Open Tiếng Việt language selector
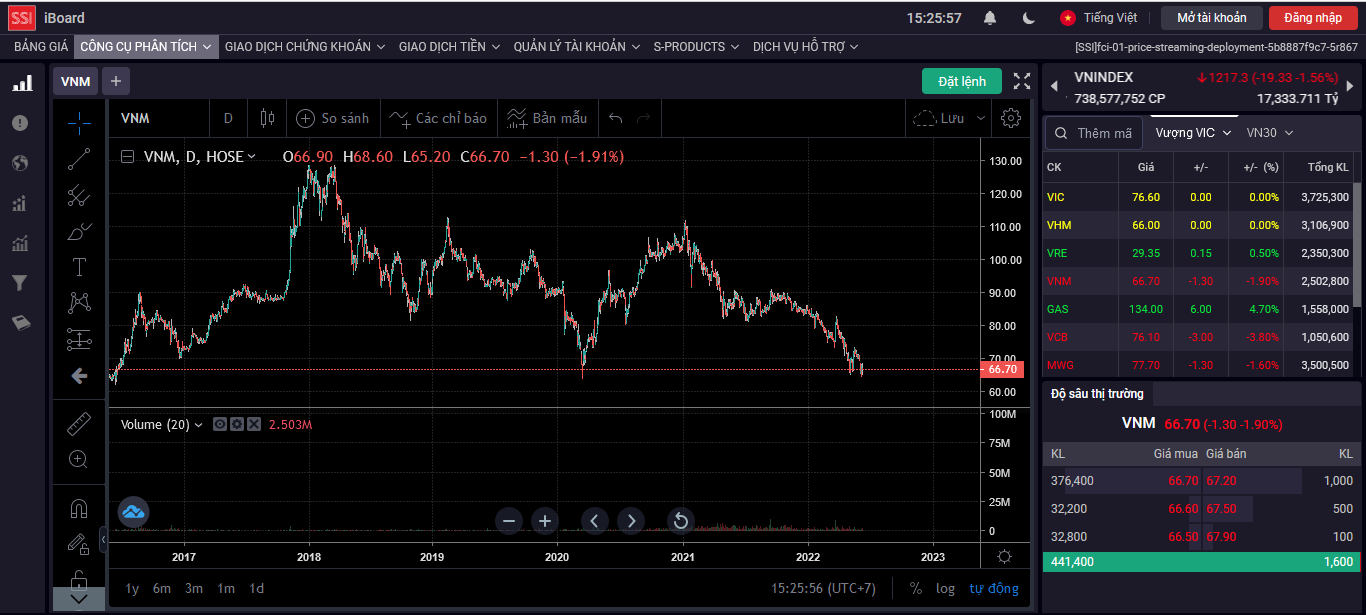The image size is (1366, 615). (x=1099, y=18)
